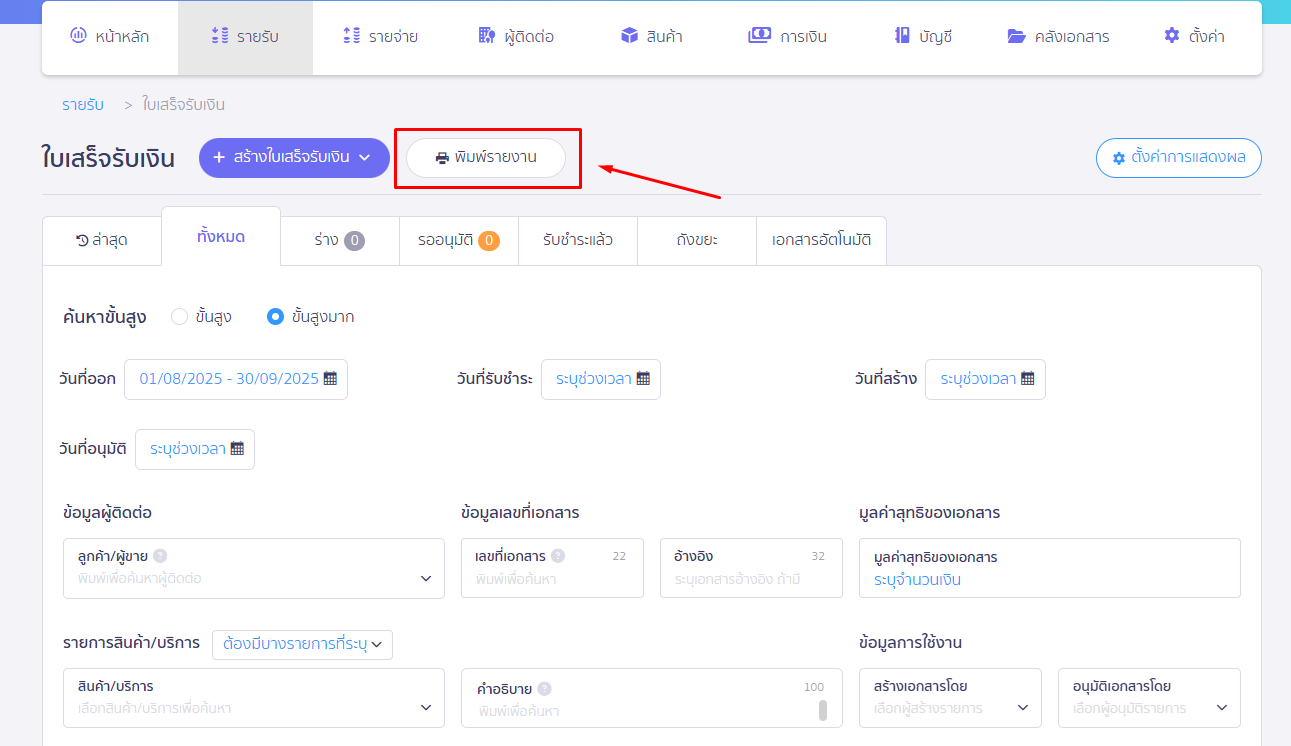Image resolution: width=1291 pixels, height=746 pixels.
Task: Click calendar icon in วันที่สร้าง field
Action: pos(1028,379)
